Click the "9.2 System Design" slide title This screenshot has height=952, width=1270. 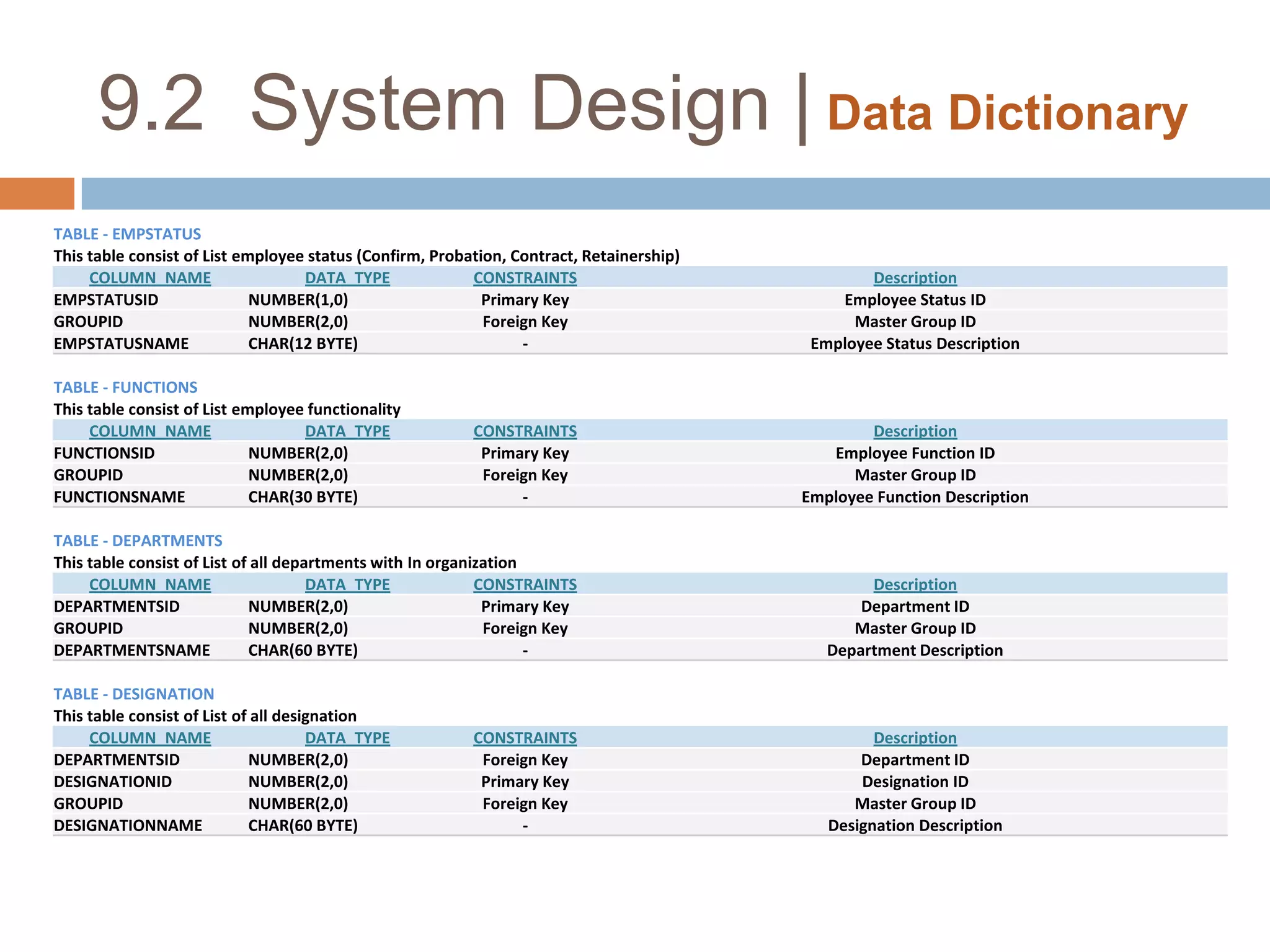[434, 104]
